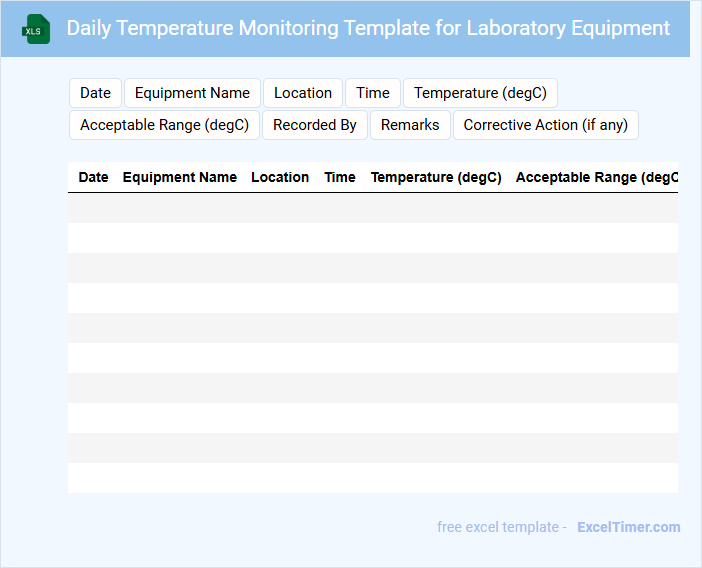Click the Recorded By tag chip
Image resolution: width=702 pixels, height=568 pixels.
click(314, 125)
